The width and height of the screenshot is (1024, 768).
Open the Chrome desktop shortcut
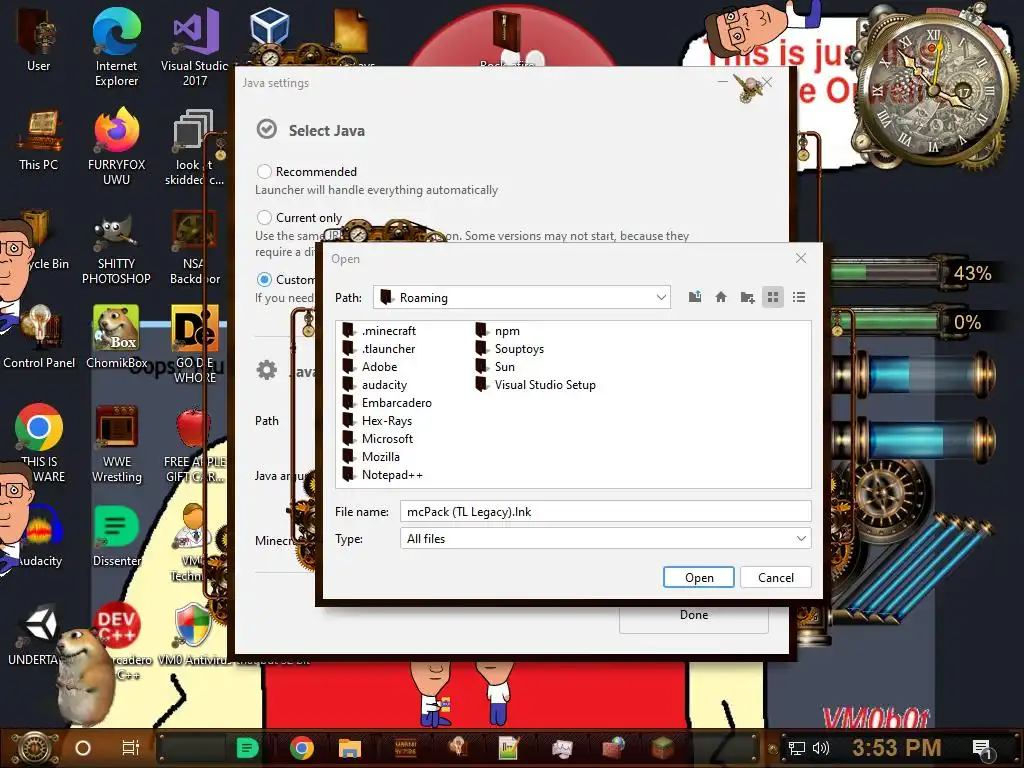click(39, 428)
